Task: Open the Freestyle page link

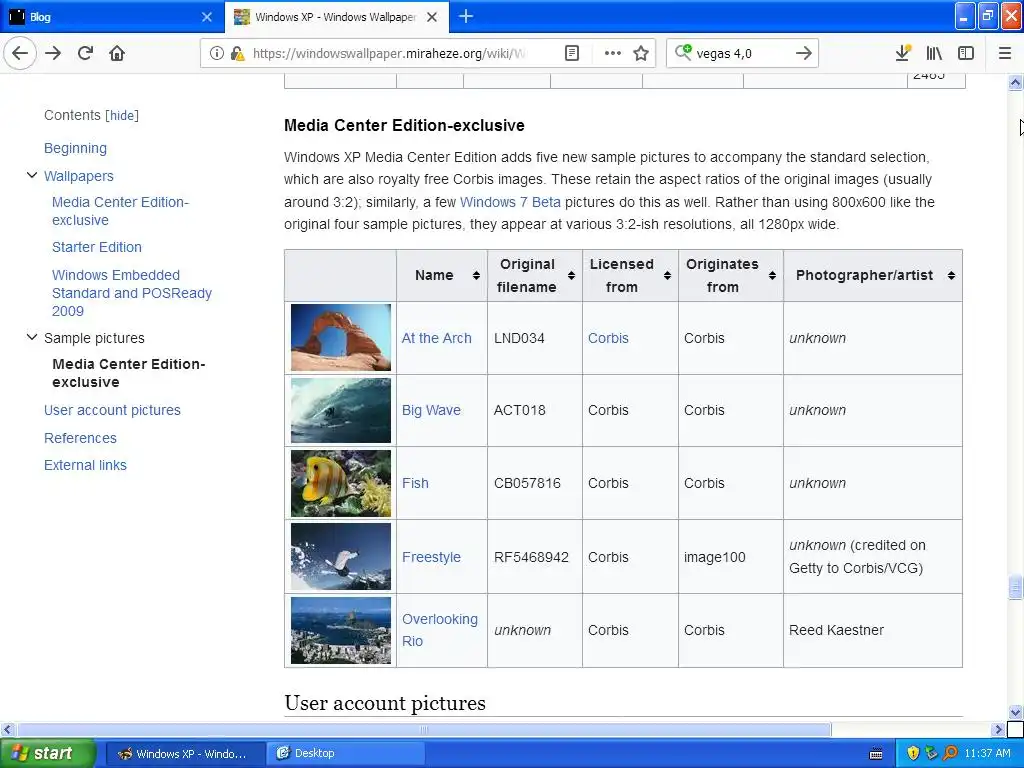Action: pos(431,557)
